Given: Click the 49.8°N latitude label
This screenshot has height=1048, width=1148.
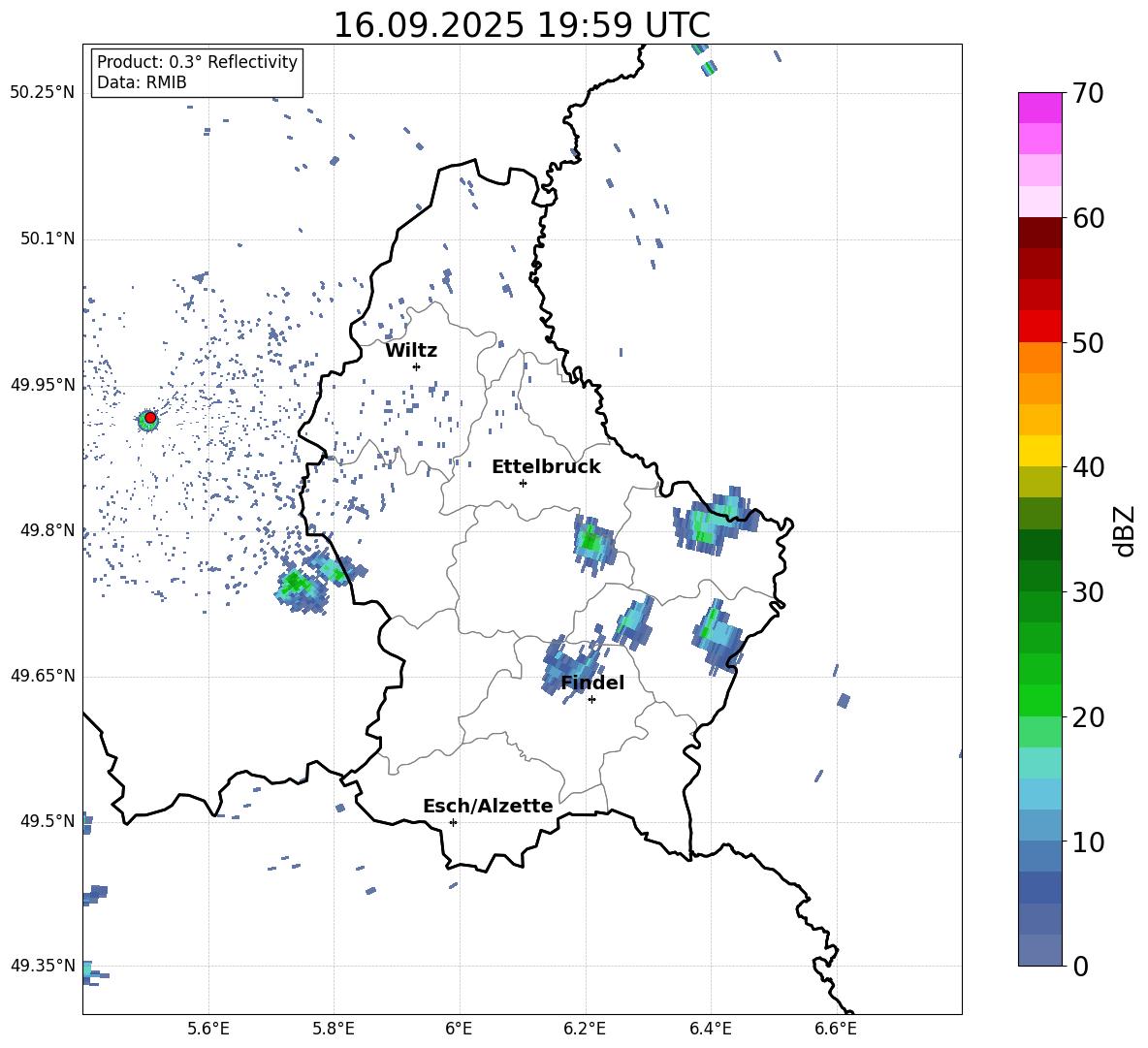Looking at the screenshot, I should 48,530.
